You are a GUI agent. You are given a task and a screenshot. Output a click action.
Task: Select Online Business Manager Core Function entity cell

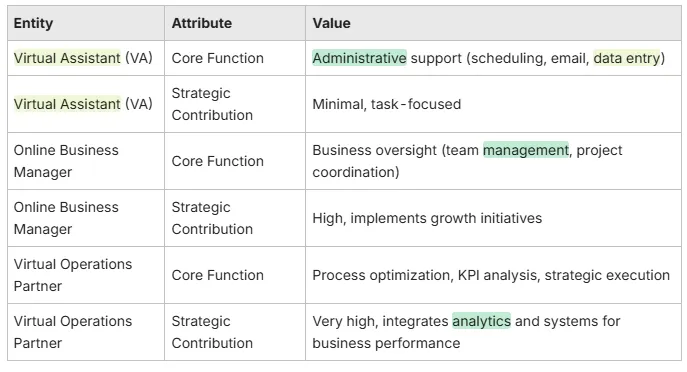pyautogui.click(x=86, y=161)
